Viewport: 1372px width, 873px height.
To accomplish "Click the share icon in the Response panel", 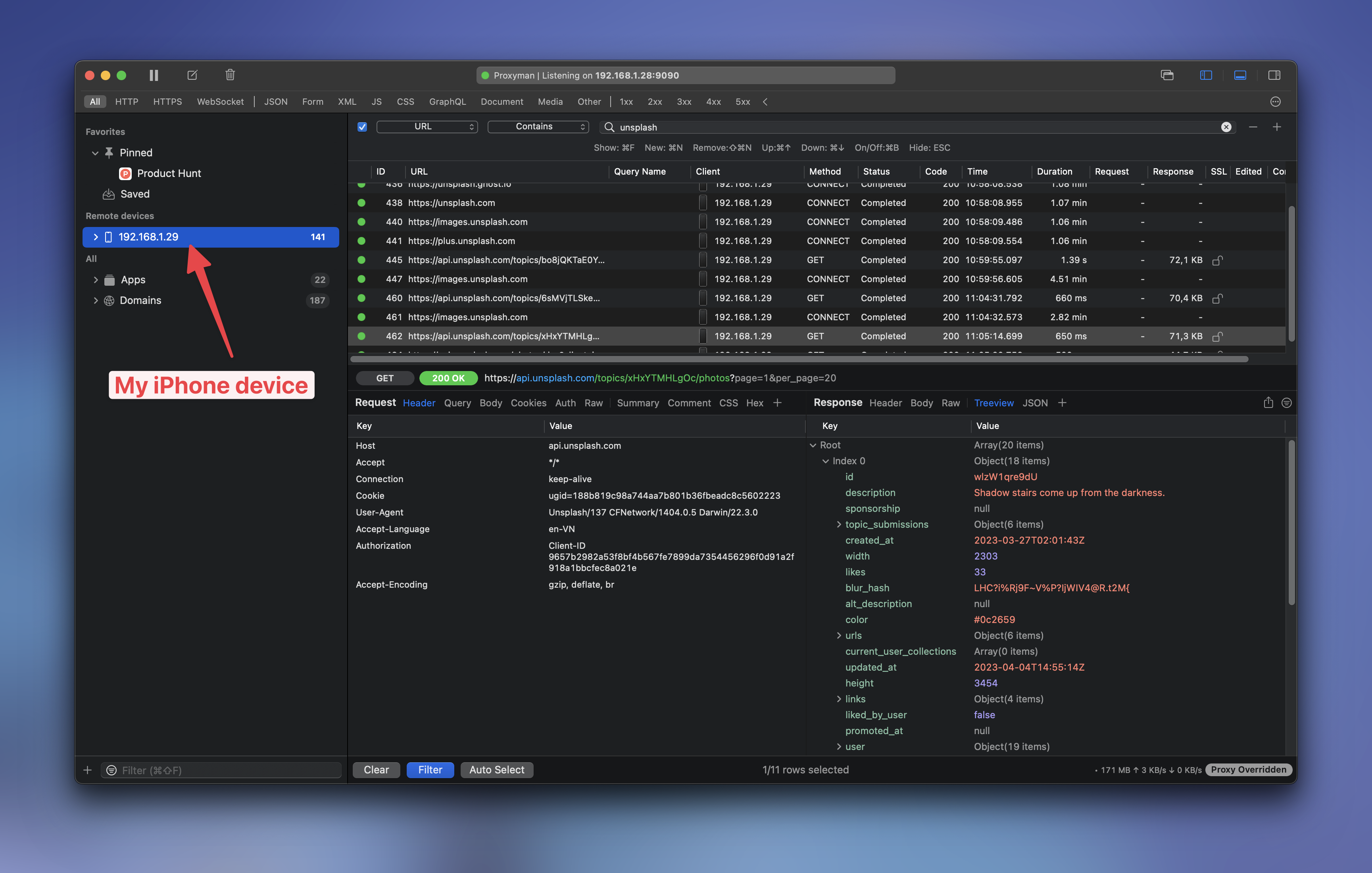I will coord(1268,403).
